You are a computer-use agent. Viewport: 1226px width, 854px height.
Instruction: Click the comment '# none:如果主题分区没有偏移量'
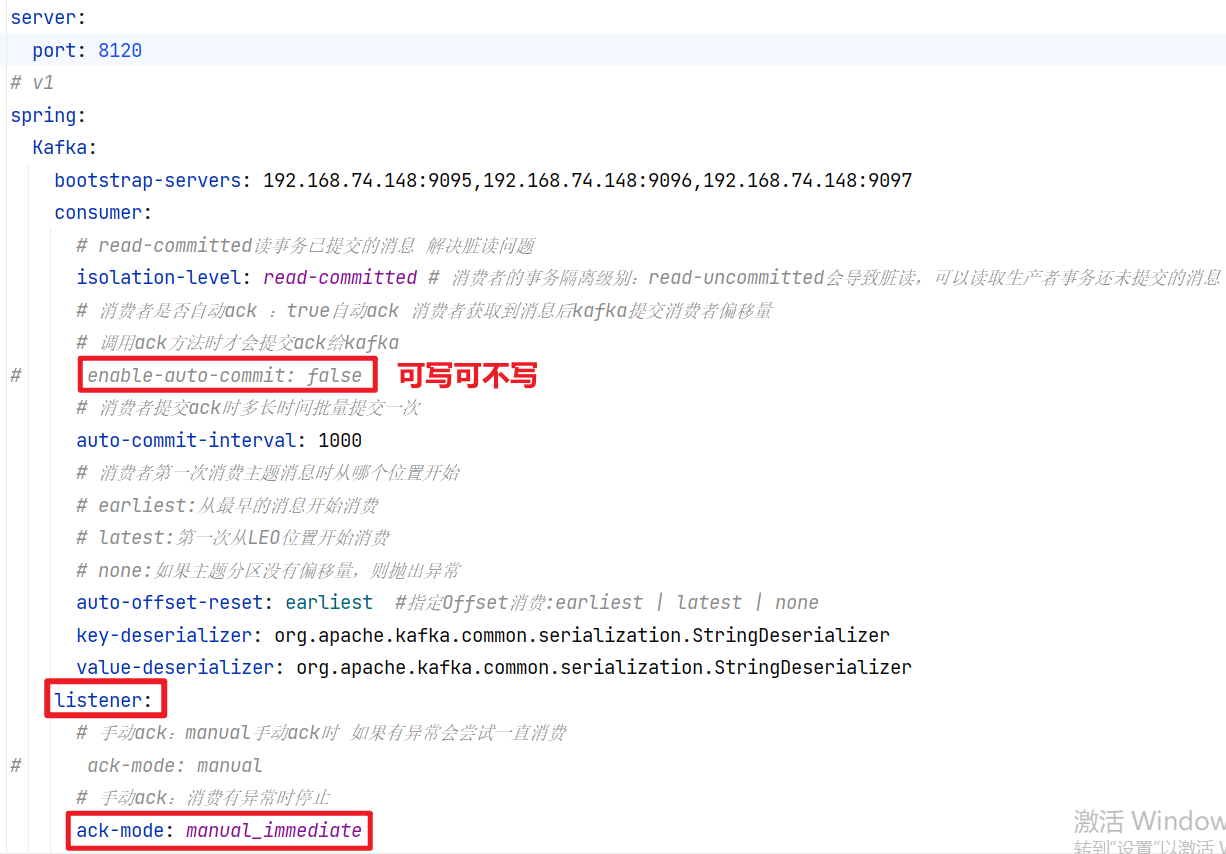coord(268,570)
